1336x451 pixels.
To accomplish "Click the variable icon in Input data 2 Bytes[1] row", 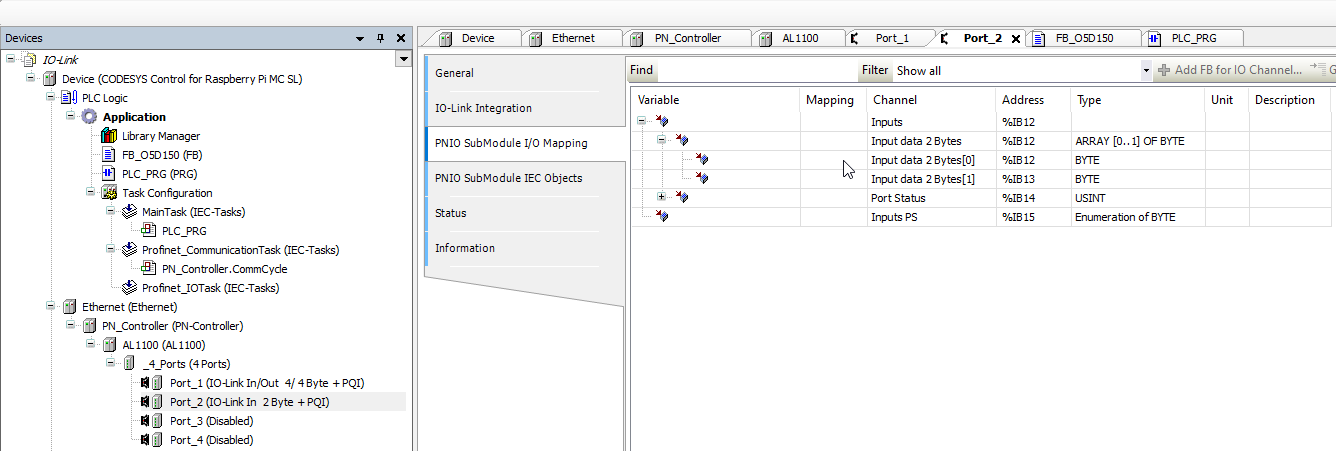I will pyautogui.click(x=702, y=179).
